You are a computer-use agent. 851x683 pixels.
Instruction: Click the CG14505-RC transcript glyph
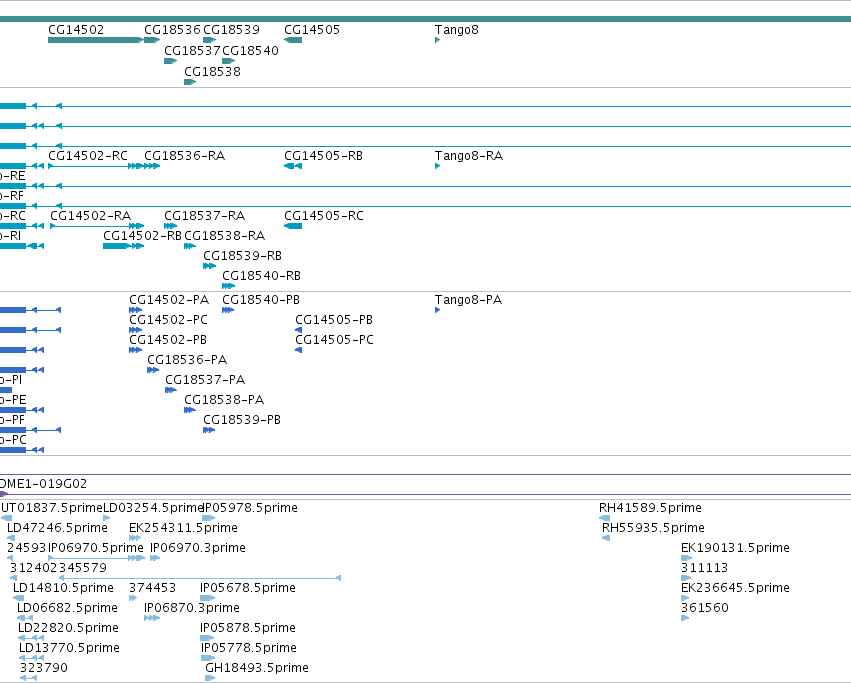click(293, 226)
